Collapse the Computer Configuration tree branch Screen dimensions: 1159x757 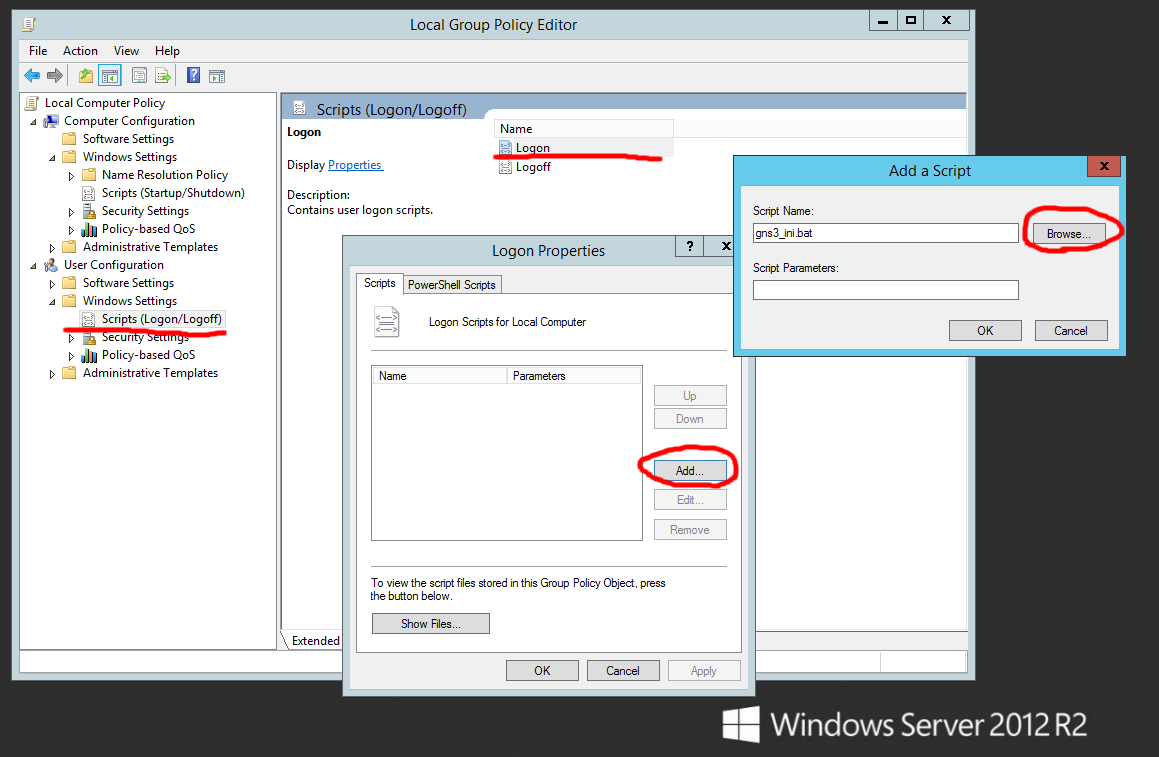tap(35, 120)
